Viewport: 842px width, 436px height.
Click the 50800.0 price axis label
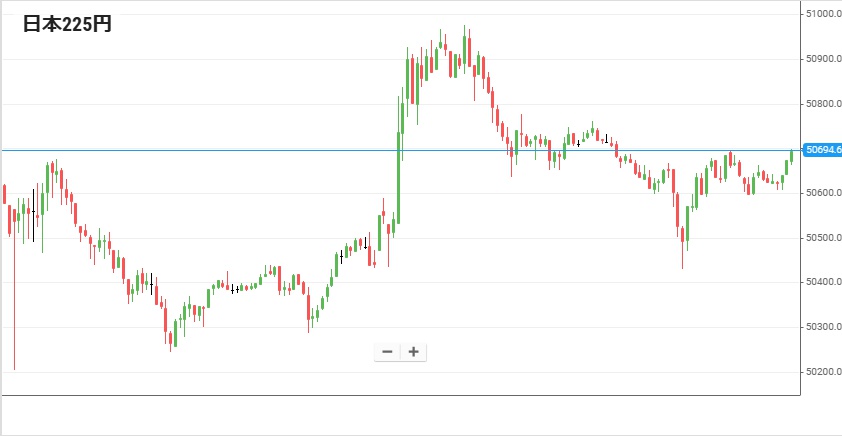coord(822,104)
